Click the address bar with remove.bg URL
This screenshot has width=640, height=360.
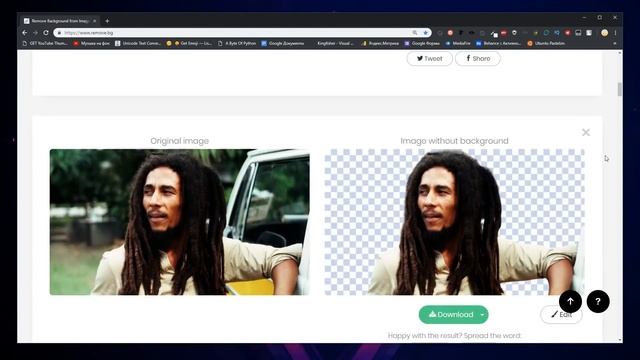coord(242,33)
